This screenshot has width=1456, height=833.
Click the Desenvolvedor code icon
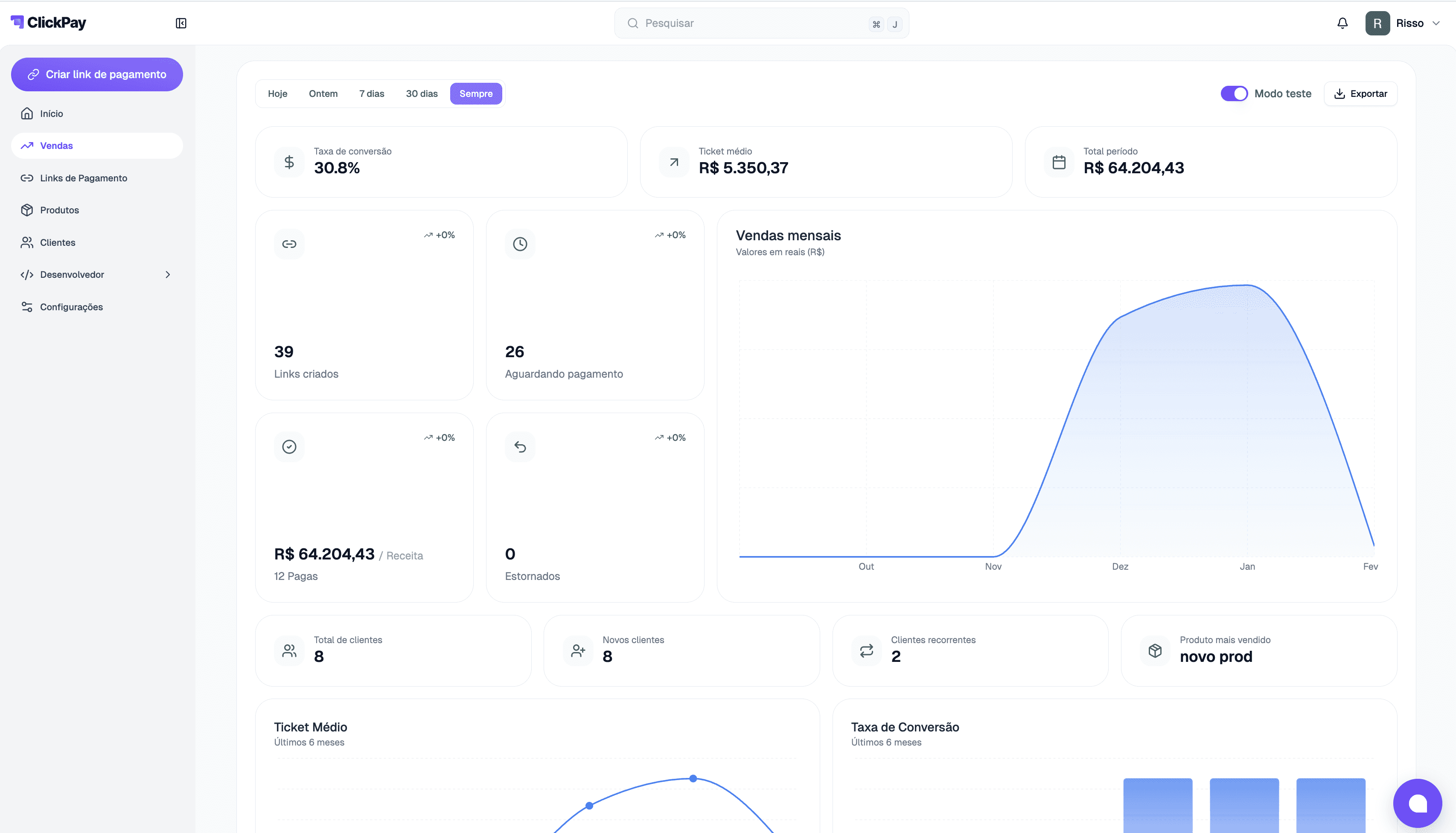pyautogui.click(x=27, y=275)
